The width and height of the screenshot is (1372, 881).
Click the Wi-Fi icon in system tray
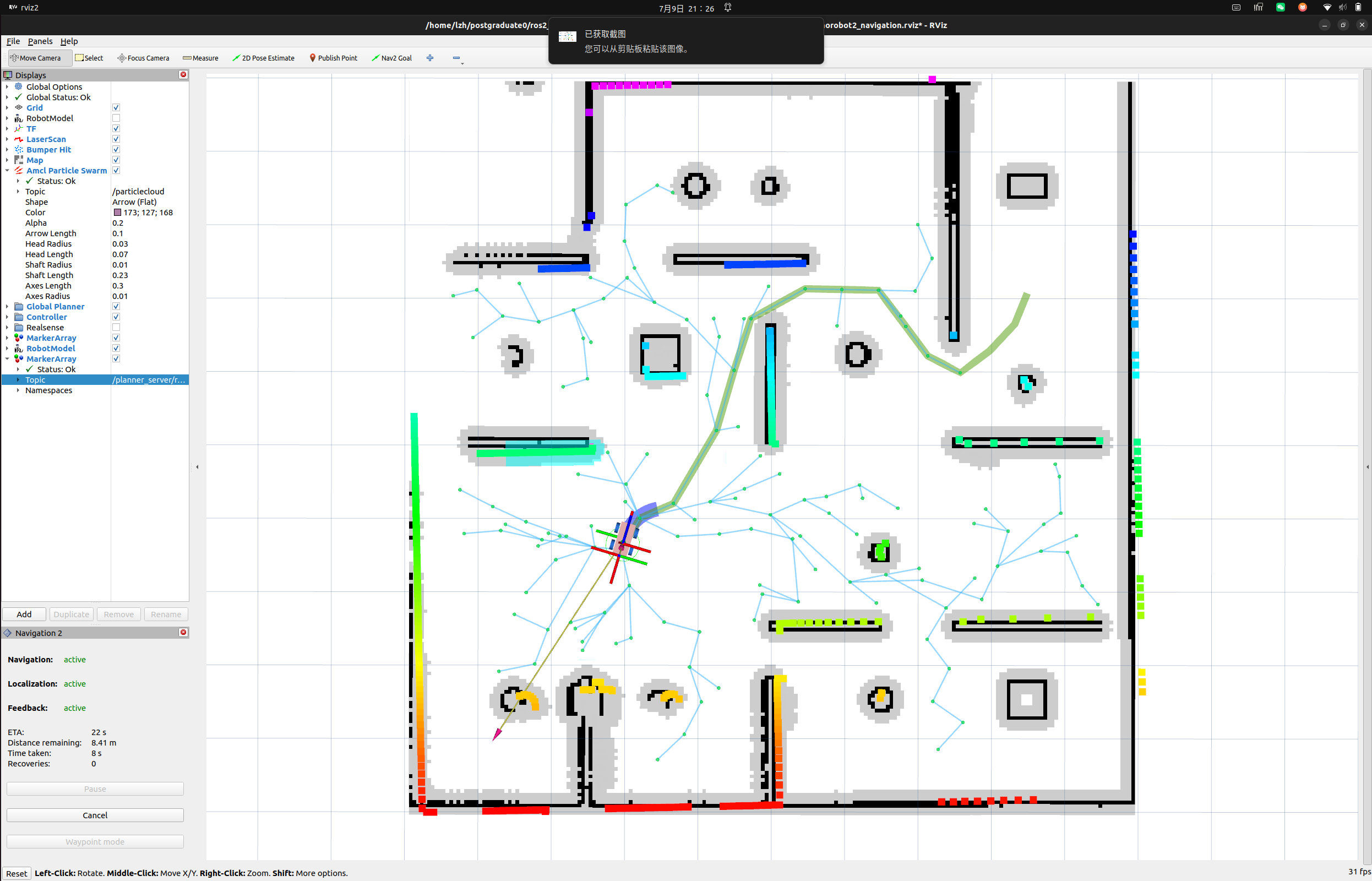pos(1327,8)
